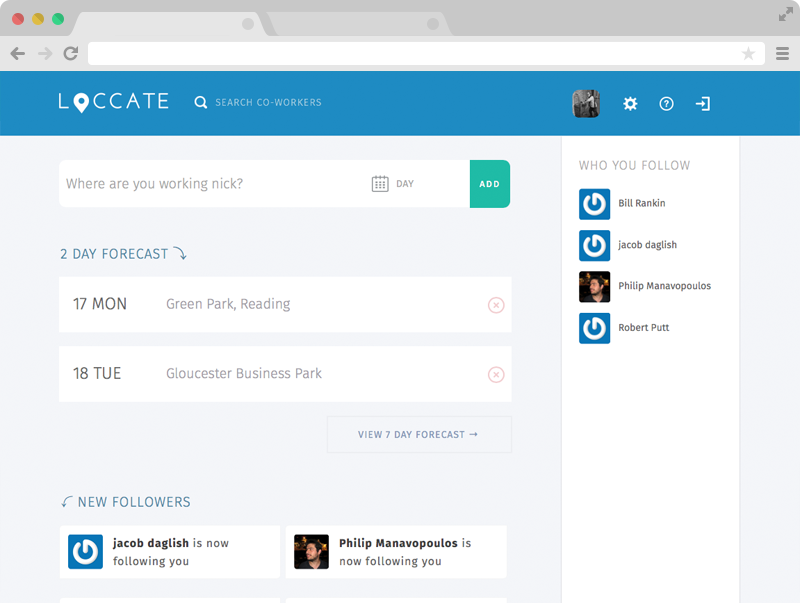Remove the 17 MON Green Park entry

point(496,305)
